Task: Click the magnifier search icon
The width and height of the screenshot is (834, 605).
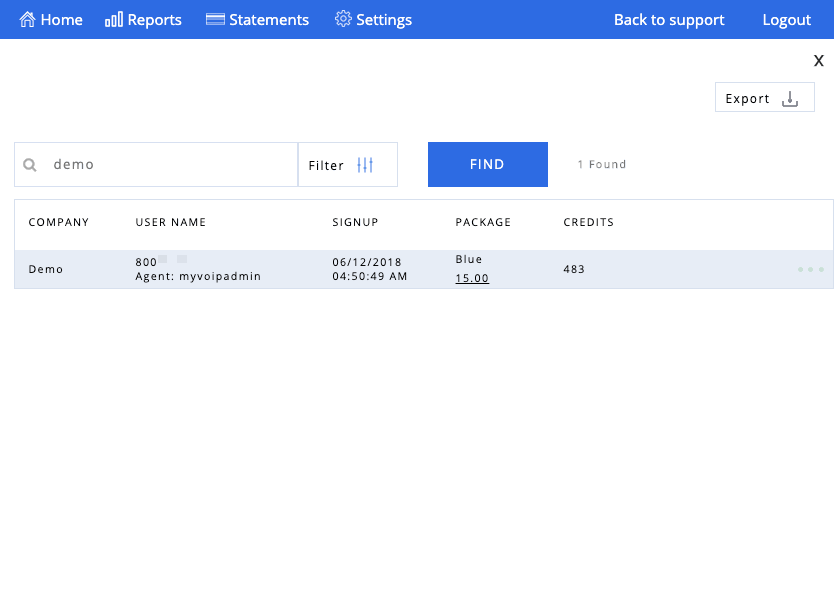Action: (x=30, y=165)
